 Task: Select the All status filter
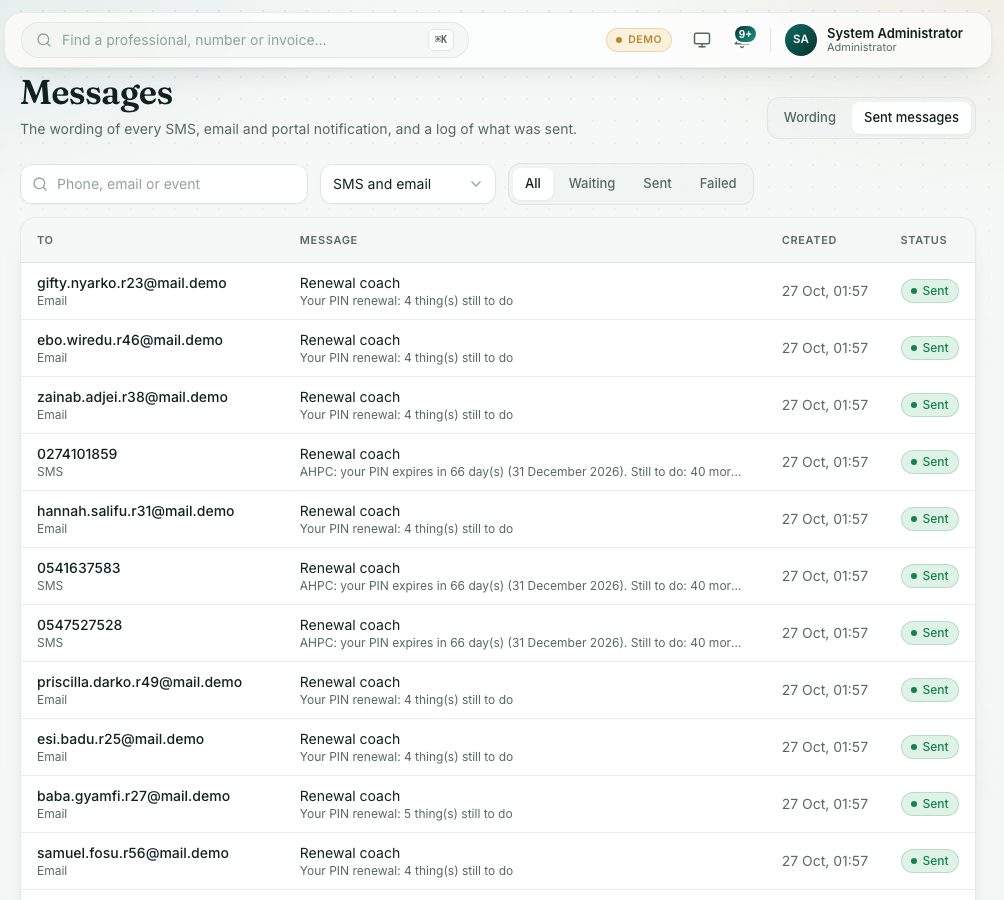coord(533,184)
